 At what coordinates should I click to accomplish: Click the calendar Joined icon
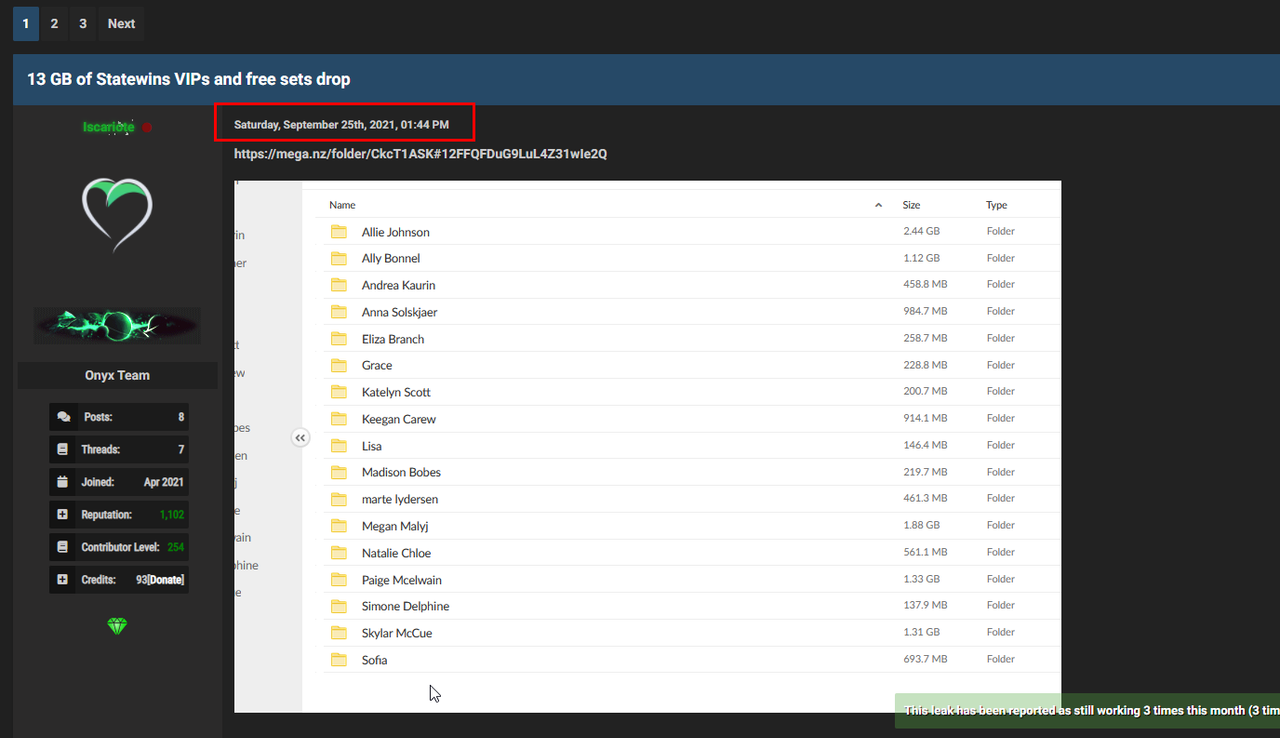[x=63, y=482]
